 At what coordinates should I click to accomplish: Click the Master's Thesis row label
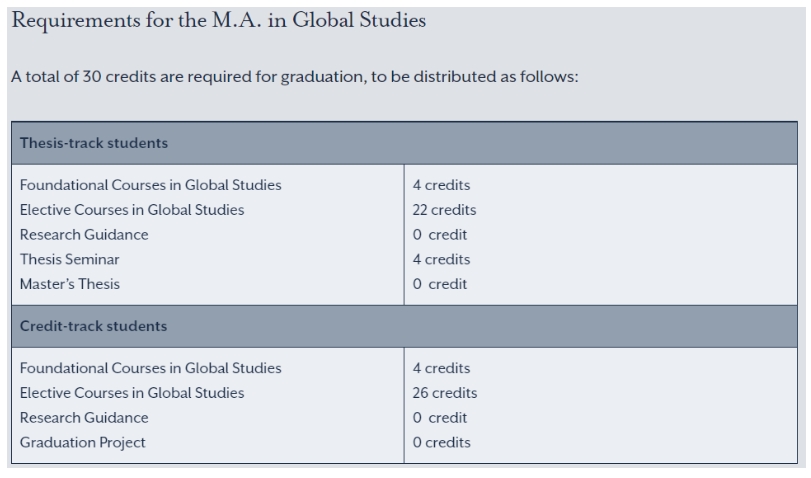pyautogui.click(x=70, y=285)
